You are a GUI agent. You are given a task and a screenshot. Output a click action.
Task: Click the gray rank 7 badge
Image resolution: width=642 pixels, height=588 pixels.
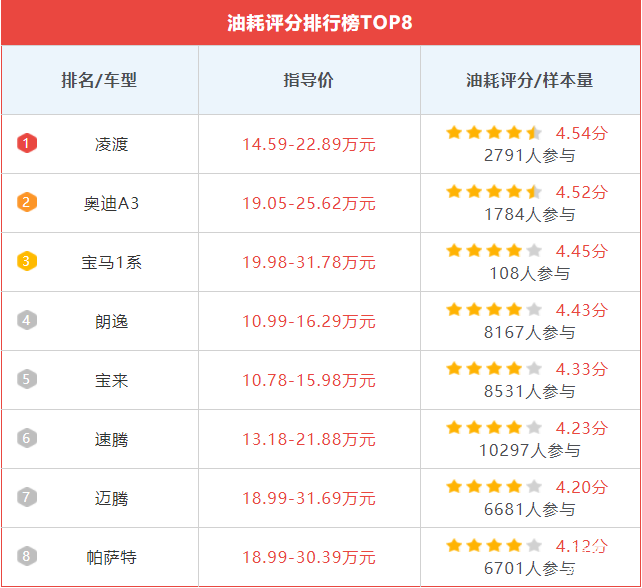point(27,498)
